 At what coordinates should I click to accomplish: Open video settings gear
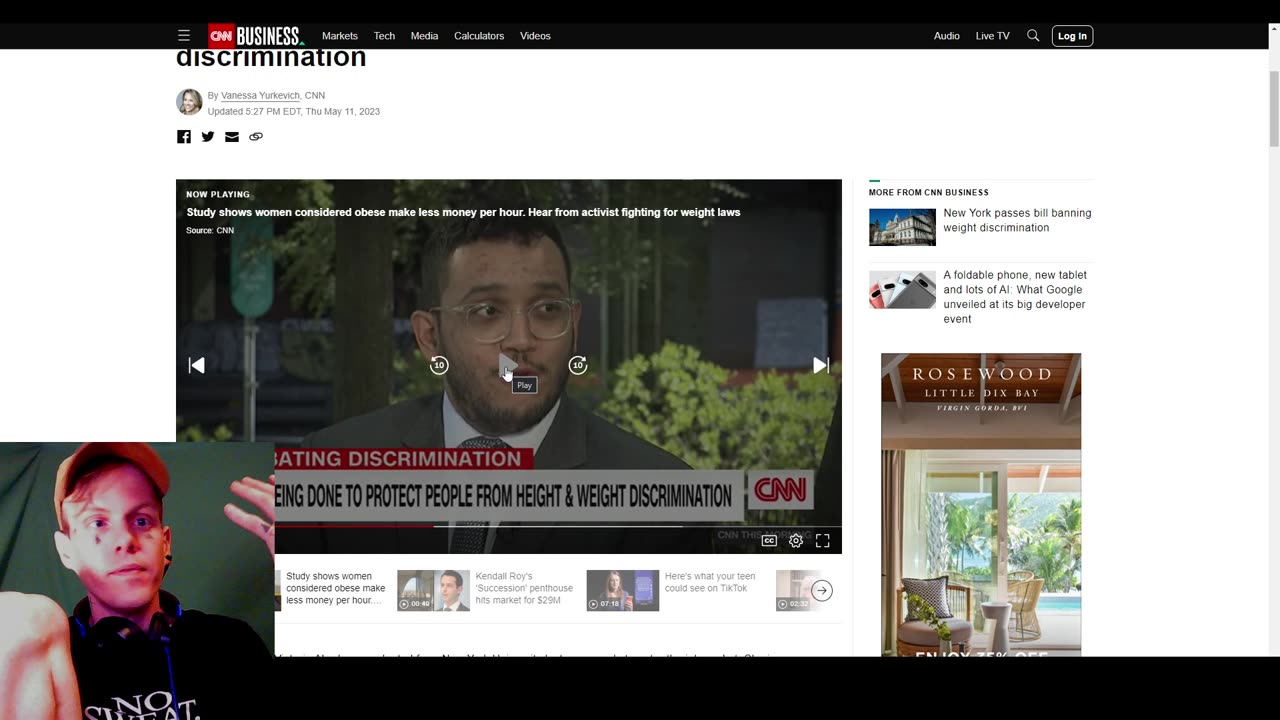coord(796,541)
